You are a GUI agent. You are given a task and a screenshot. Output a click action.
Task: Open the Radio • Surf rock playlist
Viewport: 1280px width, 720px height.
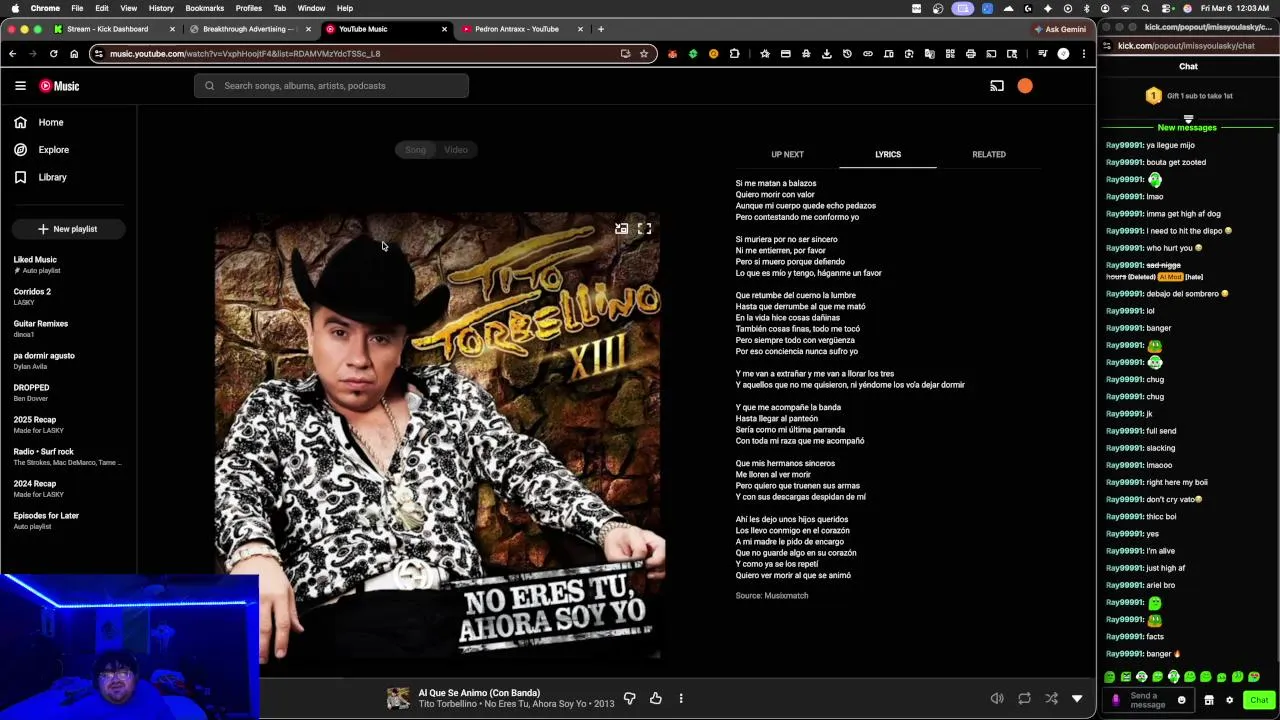pyautogui.click(x=68, y=457)
